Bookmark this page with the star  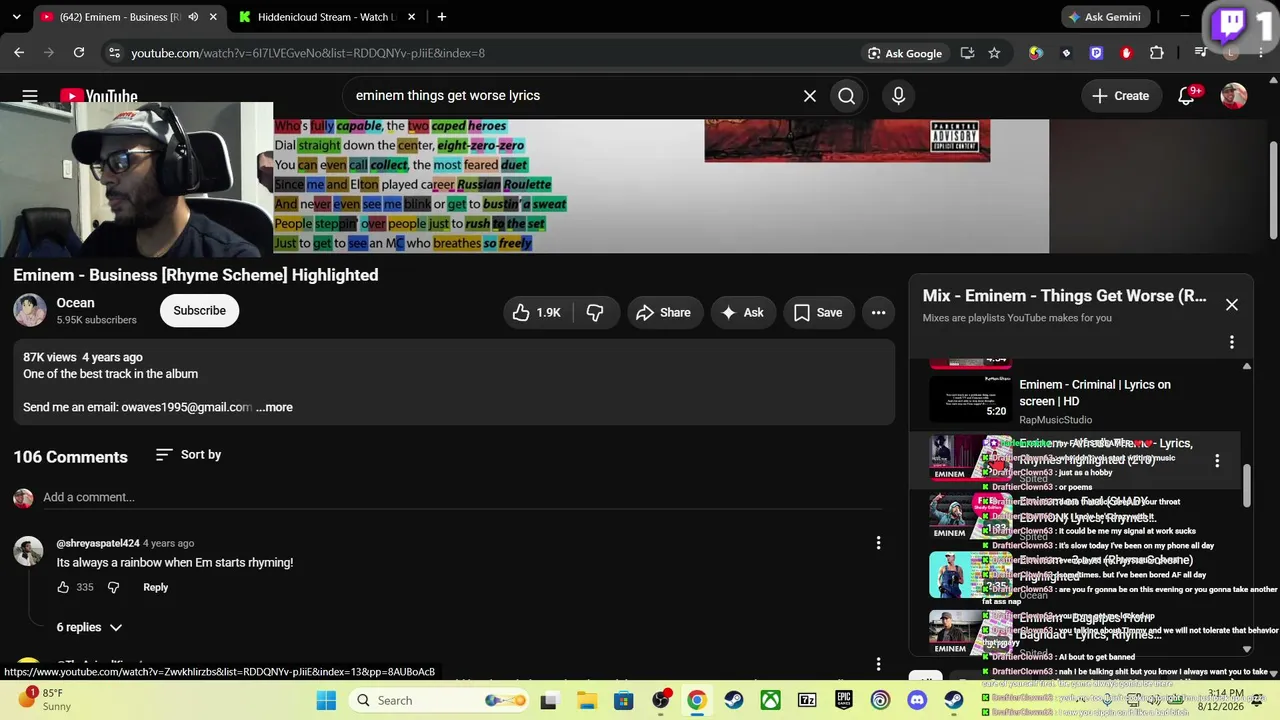[994, 53]
